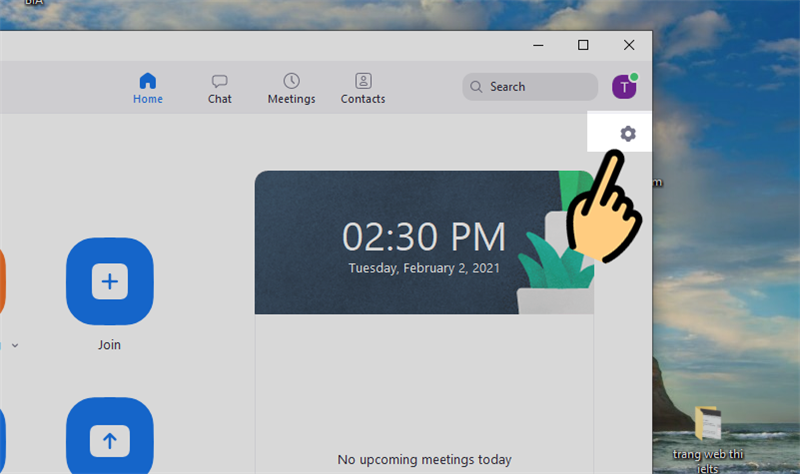Image resolution: width=800 pixels, height=474 pixels.
Task: Go to the Home tab
Action: (x=148, y=88)
